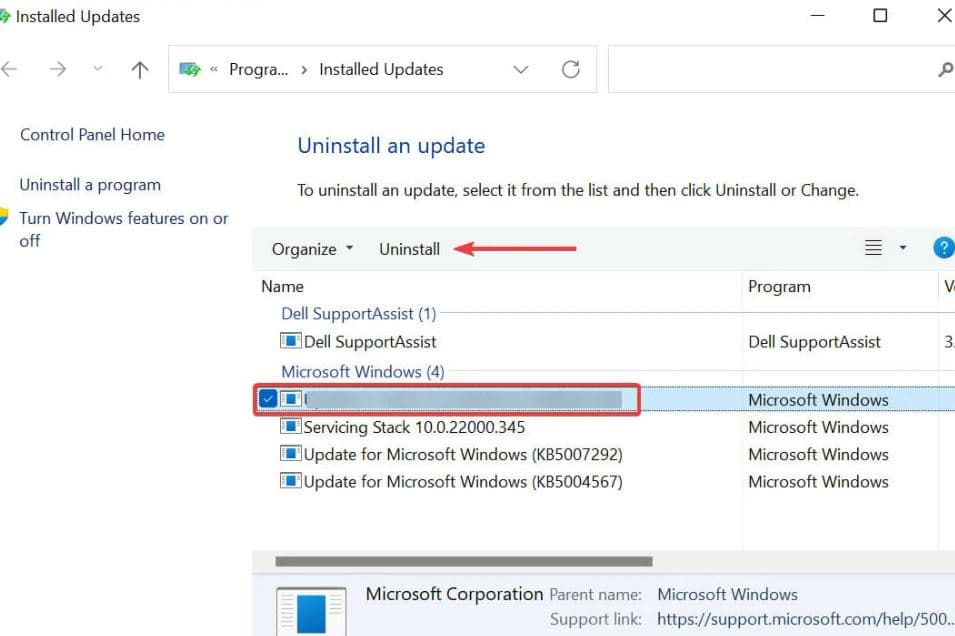Click the change view icon
This screenshot has width=955, height=636.
click(x=873, y=248)
